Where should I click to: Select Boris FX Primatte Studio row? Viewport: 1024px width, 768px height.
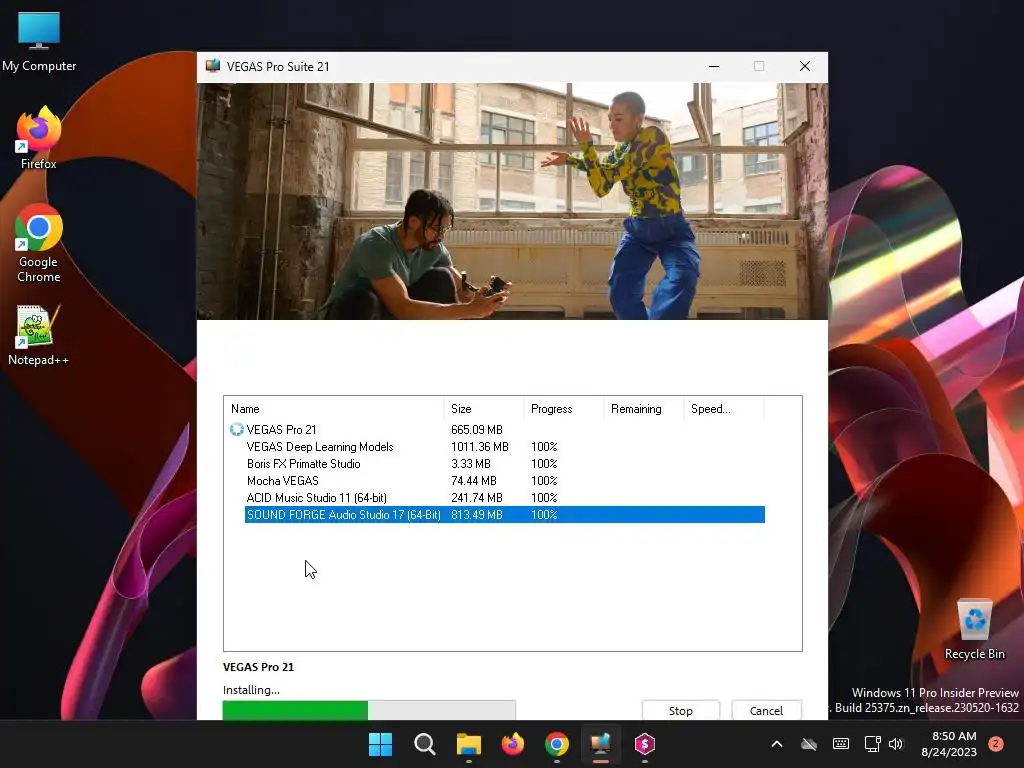tap(504, 464)
